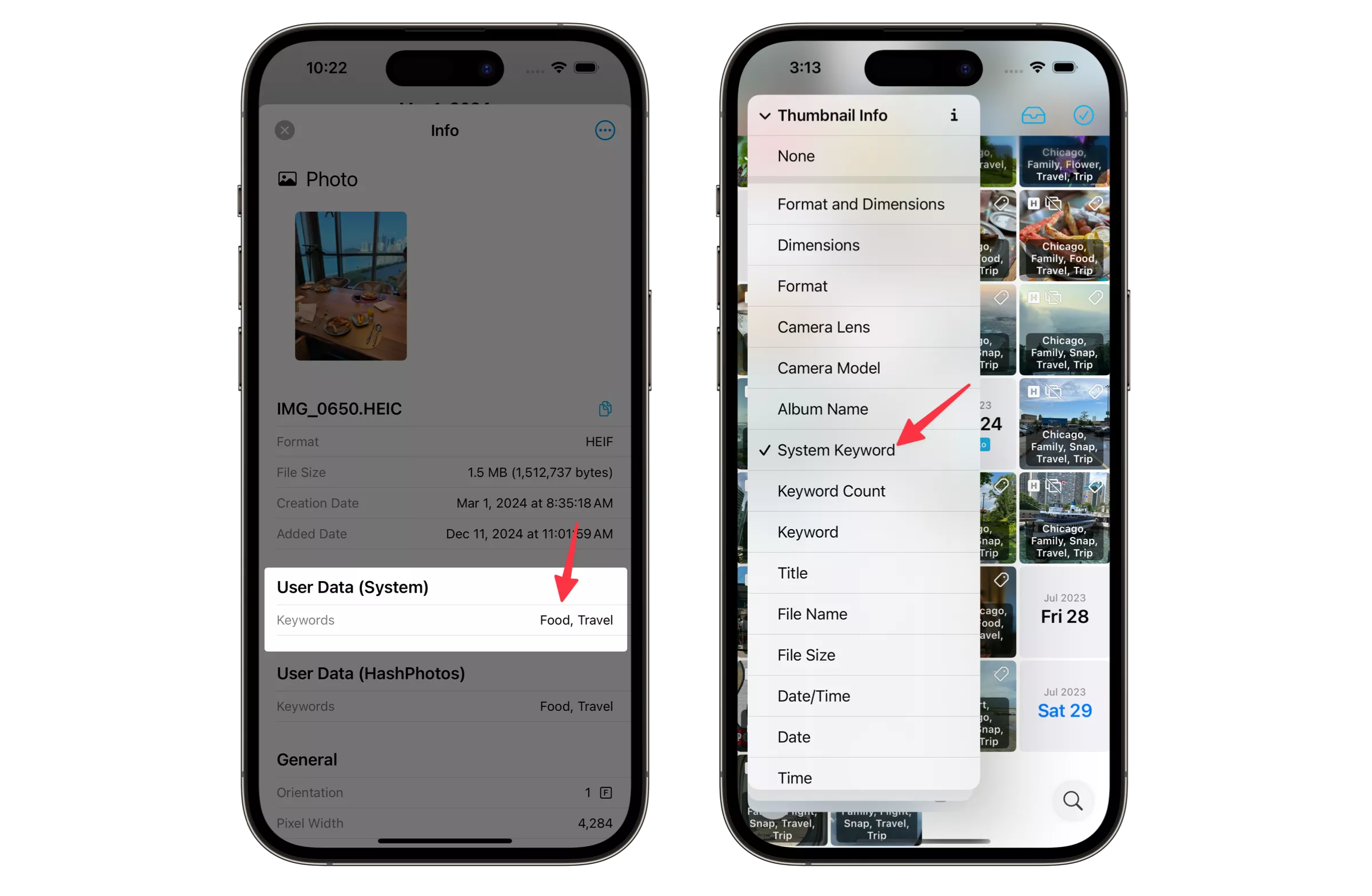Screen dimensions: 1372x896
Task: Tap the close (X) button on Info screen
Action: (x=286, y=129)
